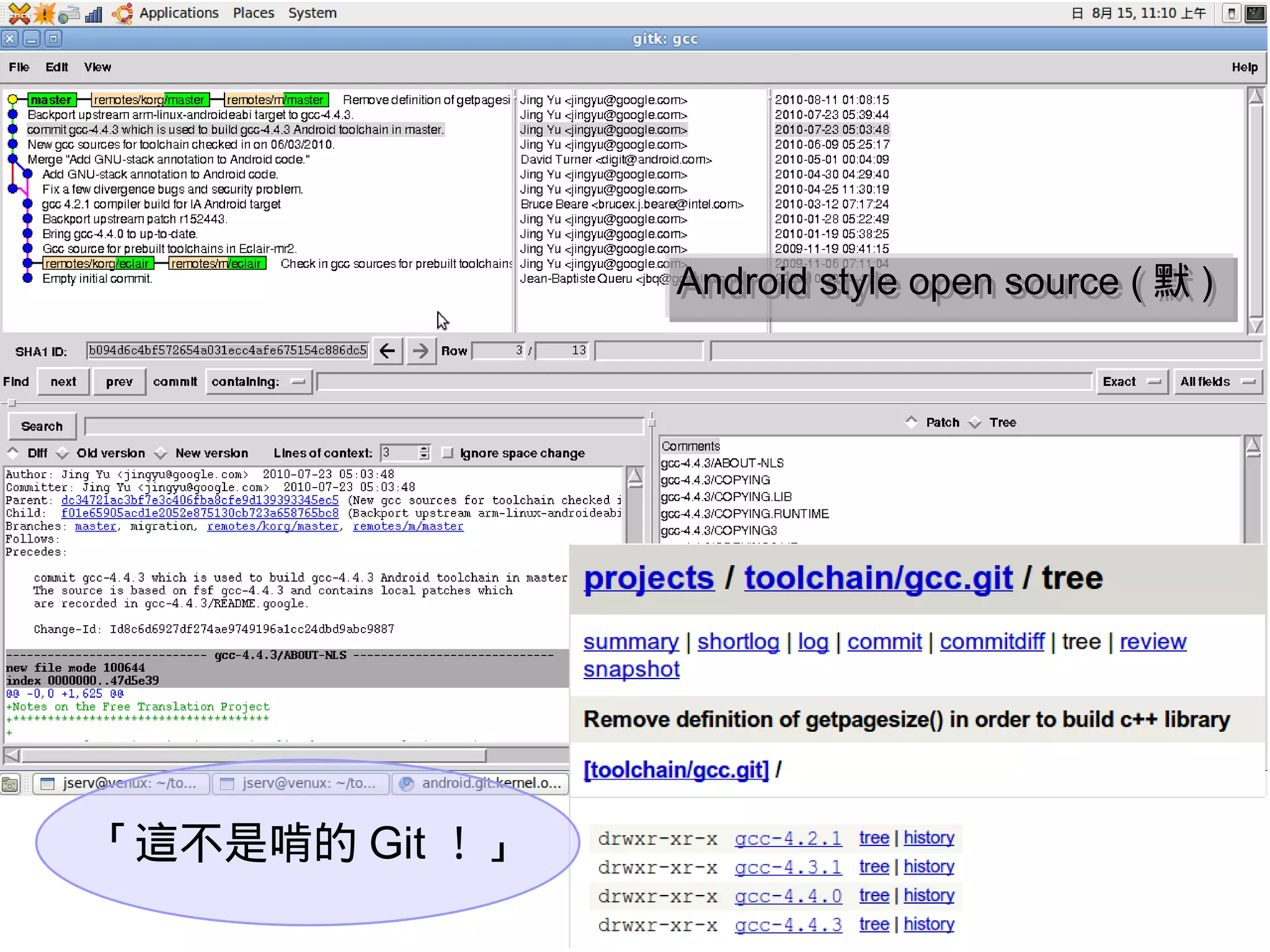
Task: Open the Help menu
Action: 1244,67
